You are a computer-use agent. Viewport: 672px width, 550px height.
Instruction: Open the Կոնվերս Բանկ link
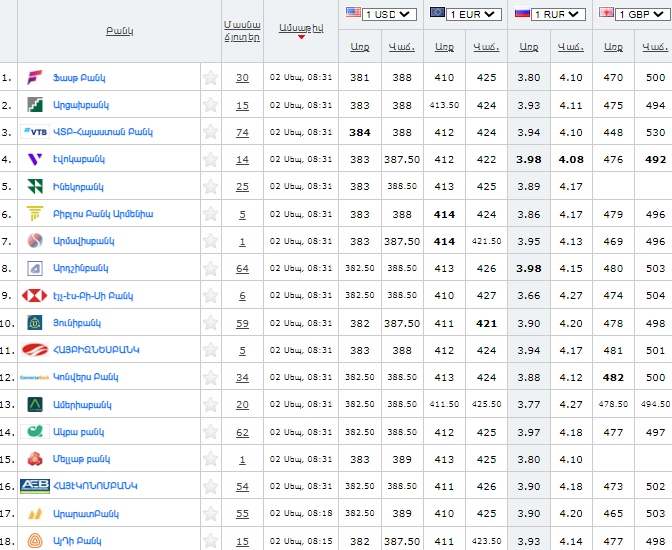click(86, 377)
